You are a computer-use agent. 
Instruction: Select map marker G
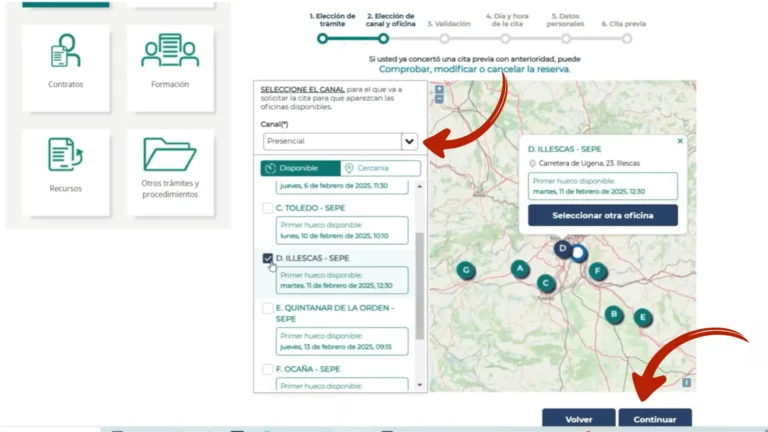tap(466, 270)
